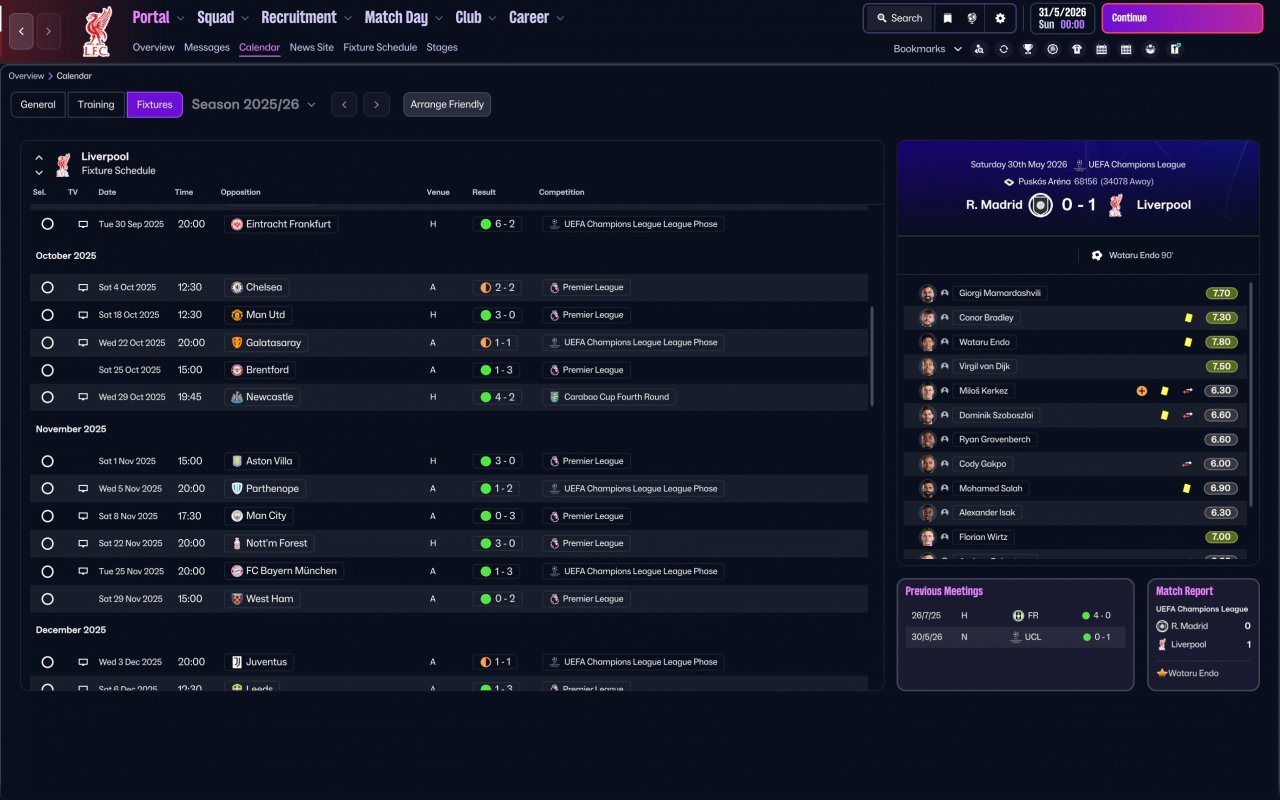
Task: Go to the next season
Action: (377, 105)
